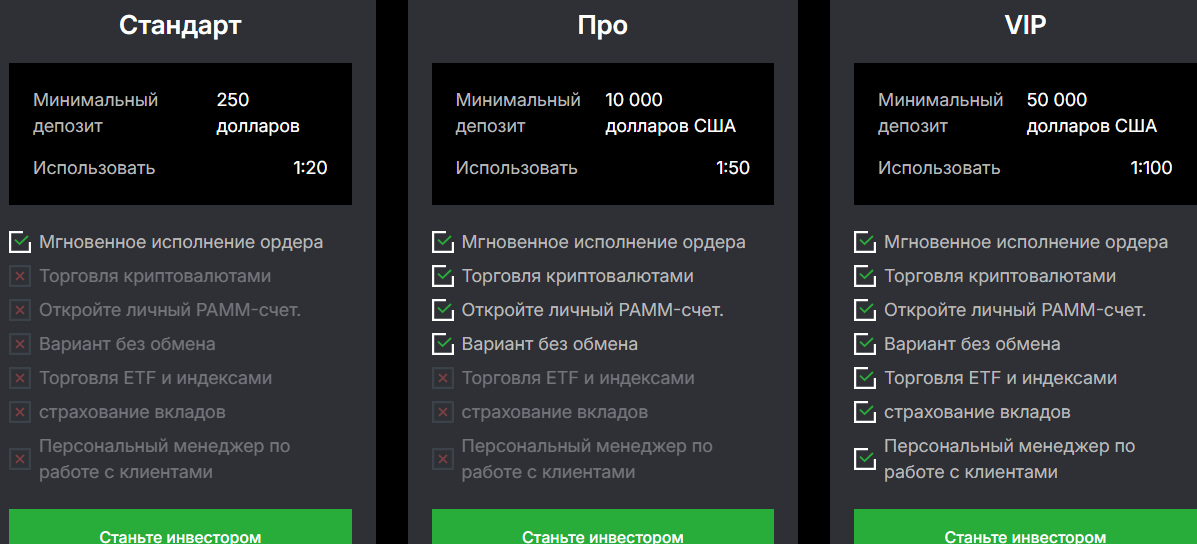Click Станьте инвестором button under Про plan
The width and height of the screenshot is (1197, 544).
[603, 527]
